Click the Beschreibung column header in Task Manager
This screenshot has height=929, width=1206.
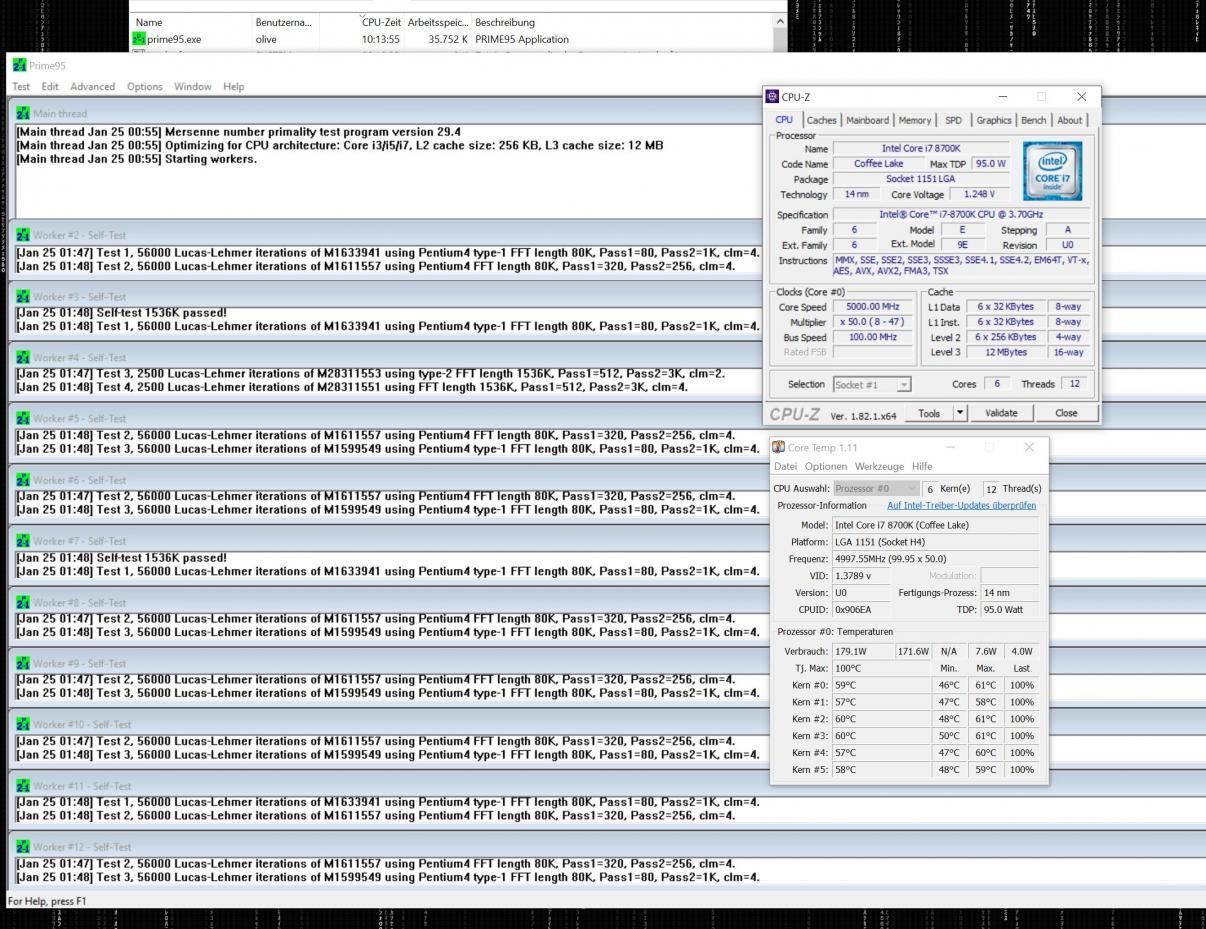click(x=504, y=22)
